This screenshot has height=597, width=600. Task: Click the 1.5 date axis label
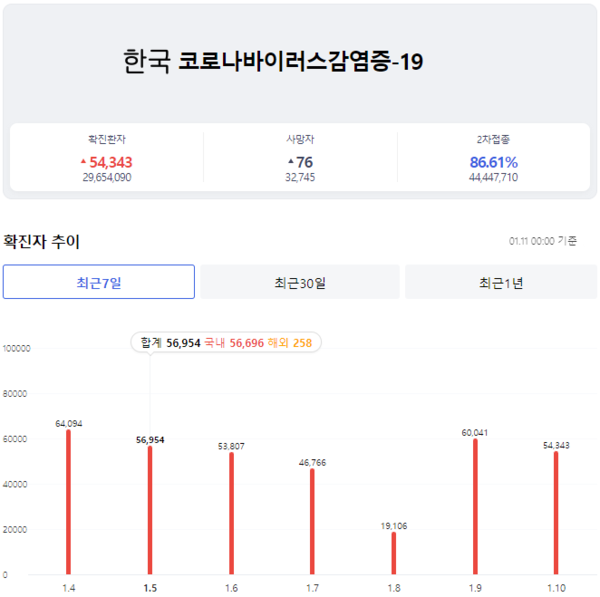pos(150,588)
